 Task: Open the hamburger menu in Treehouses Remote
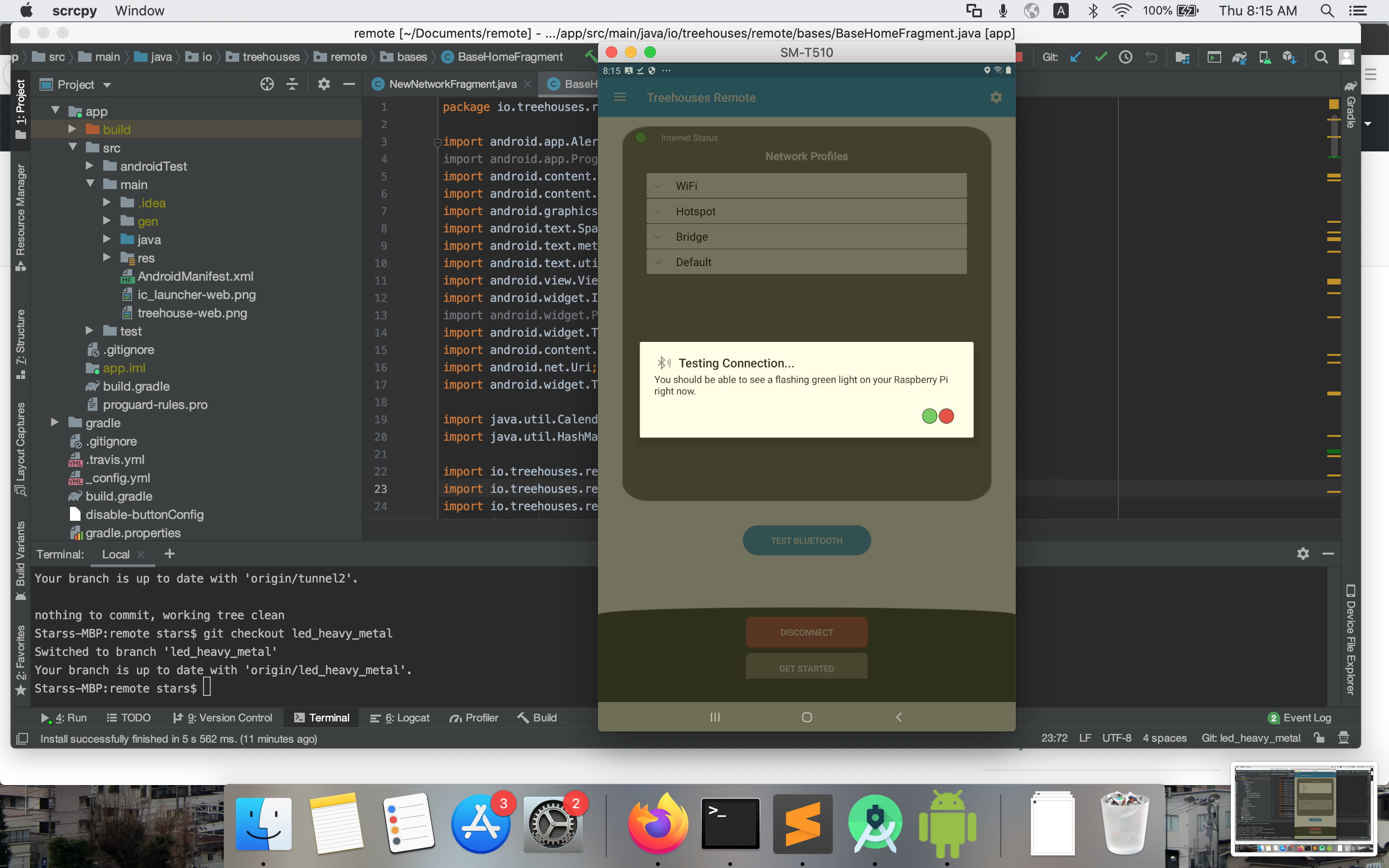620,97
